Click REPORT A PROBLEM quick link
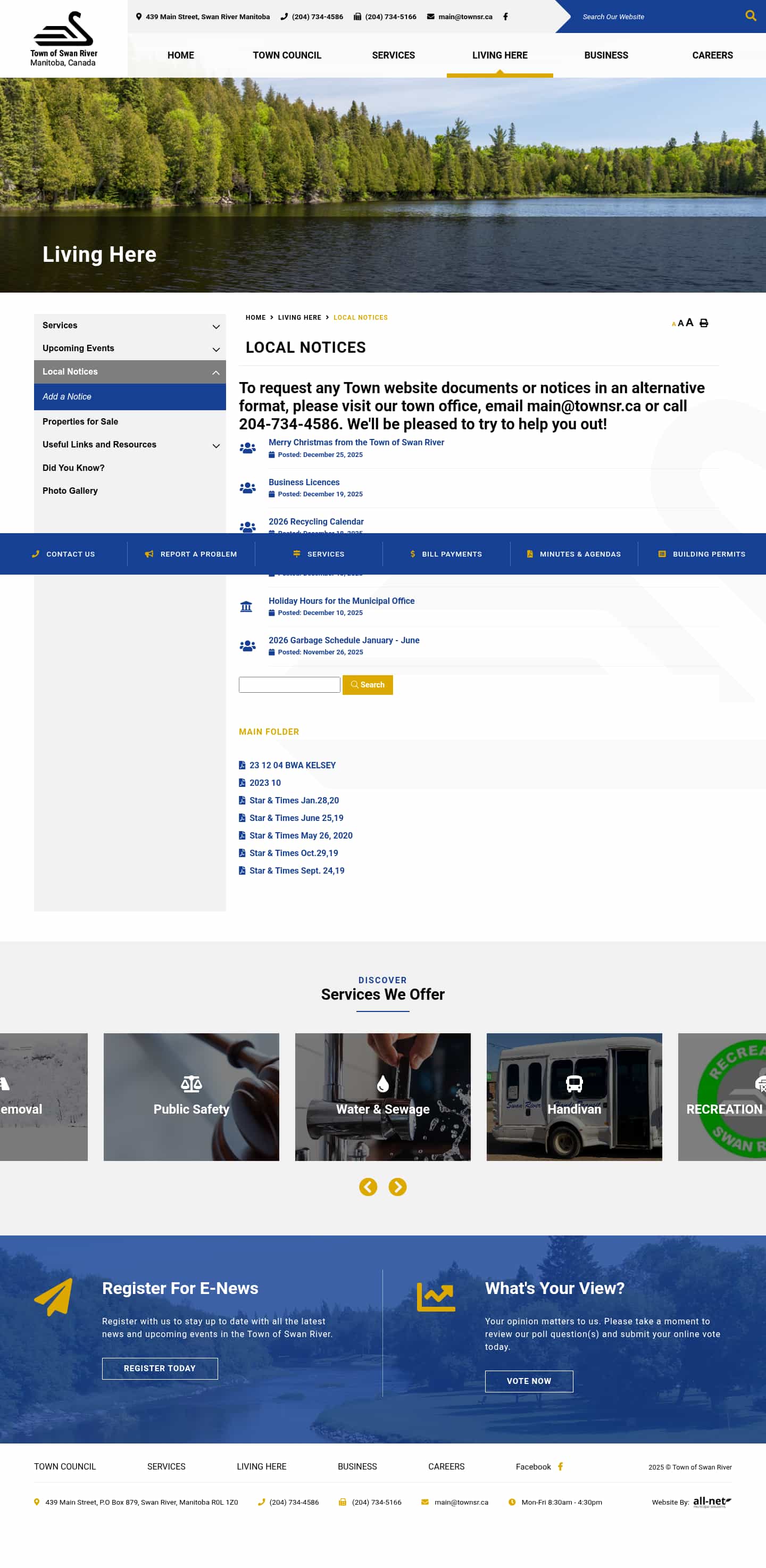Viewport: 766px width, 1568px height. click(x=191, y=554)
